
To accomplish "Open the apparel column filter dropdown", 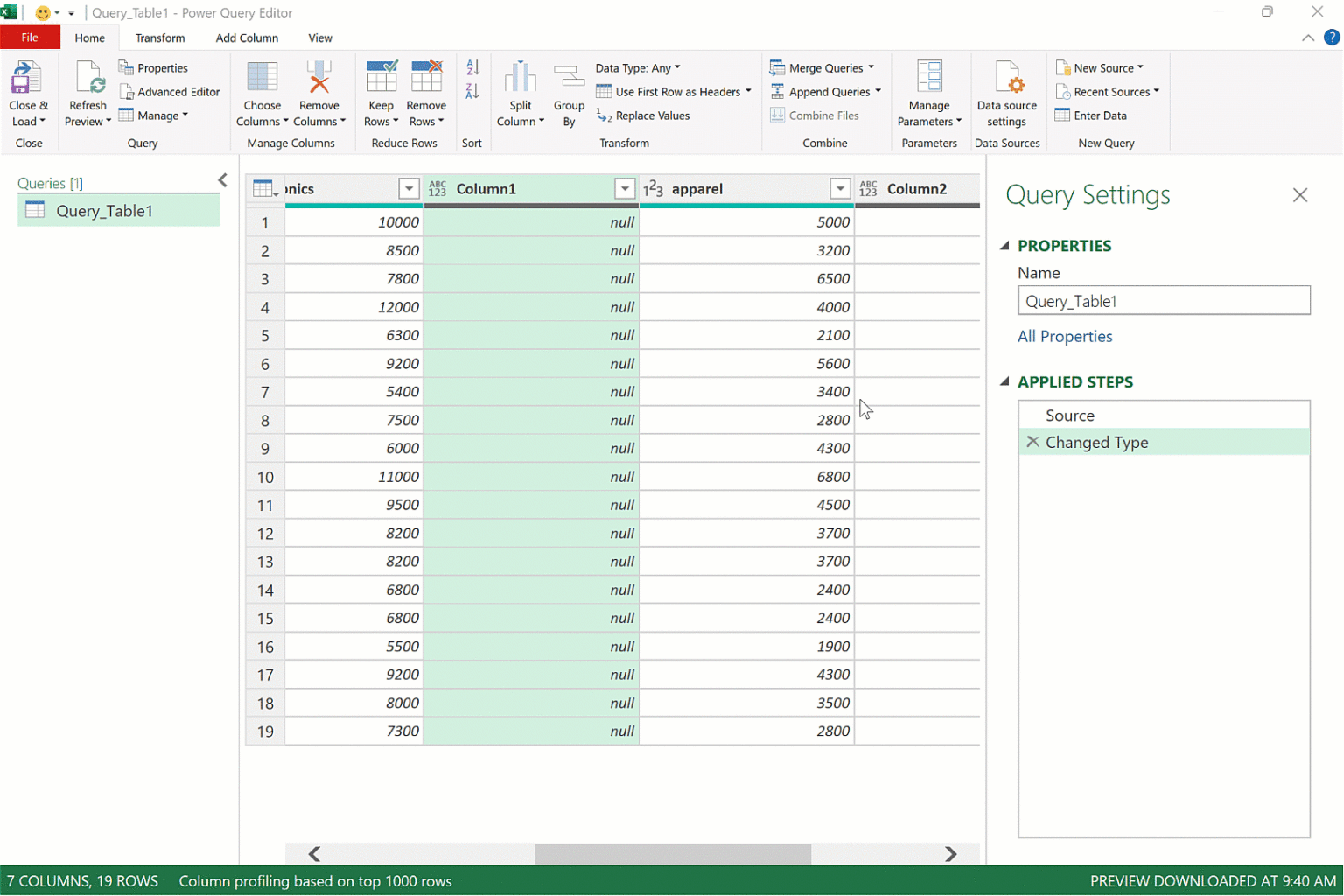I will [x=839, y=189].
